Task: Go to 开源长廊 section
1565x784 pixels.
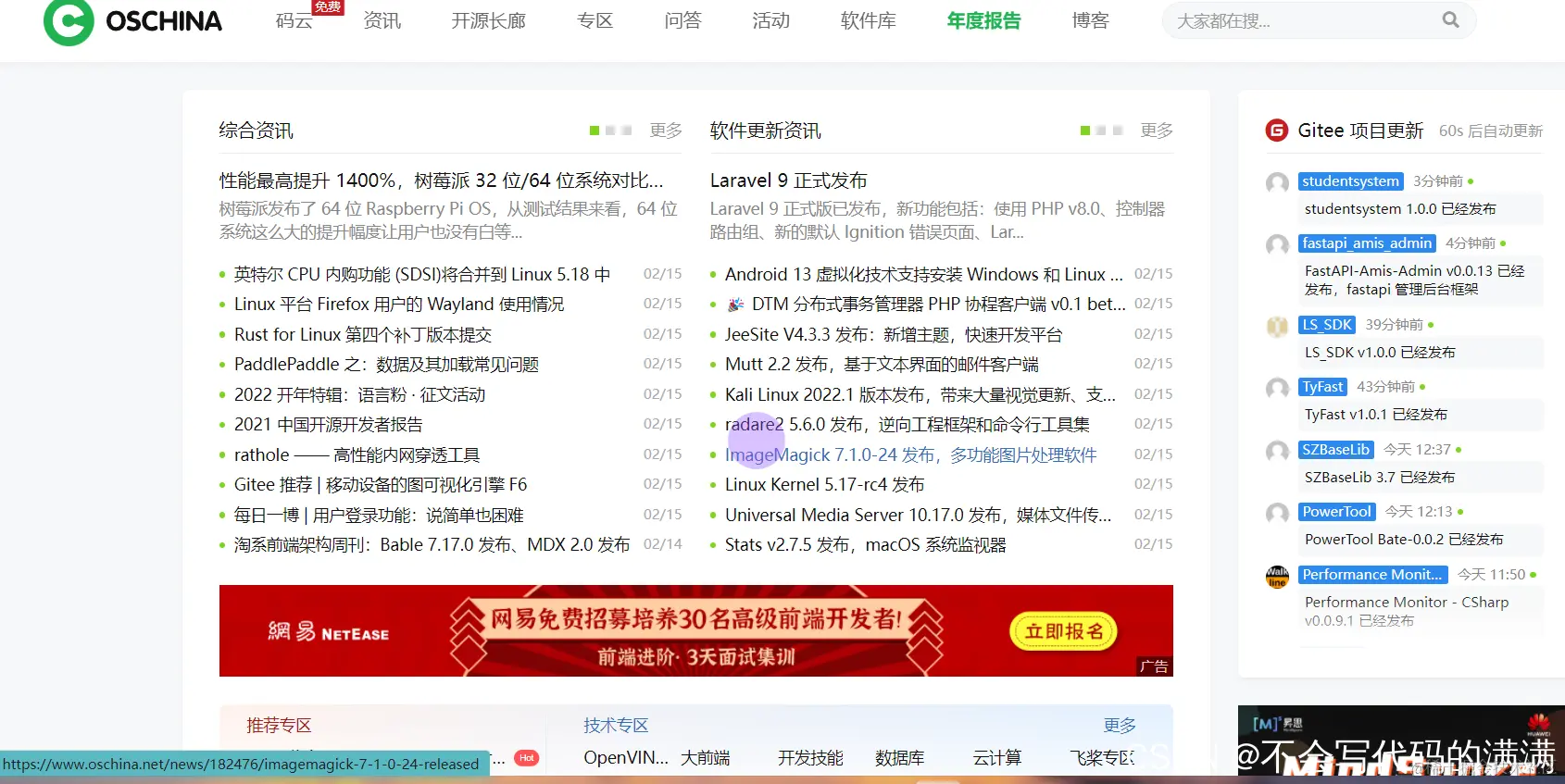Action: (488, 20)
